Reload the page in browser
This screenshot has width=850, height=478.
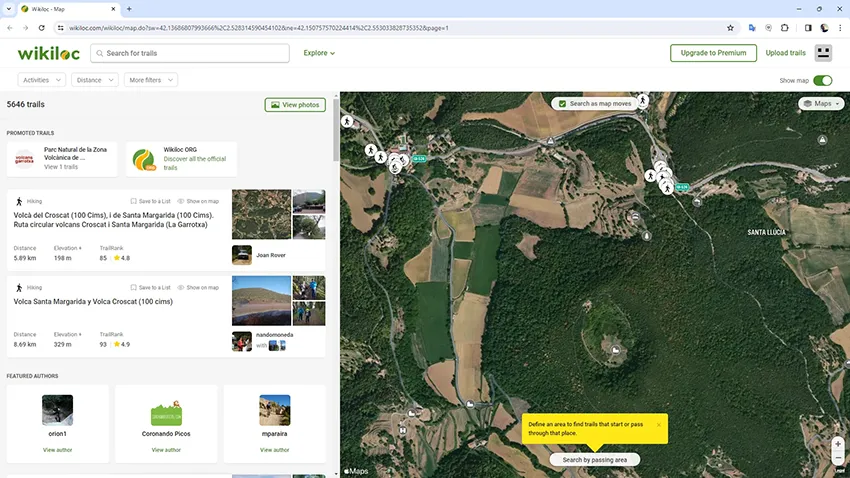pos(41,28)
